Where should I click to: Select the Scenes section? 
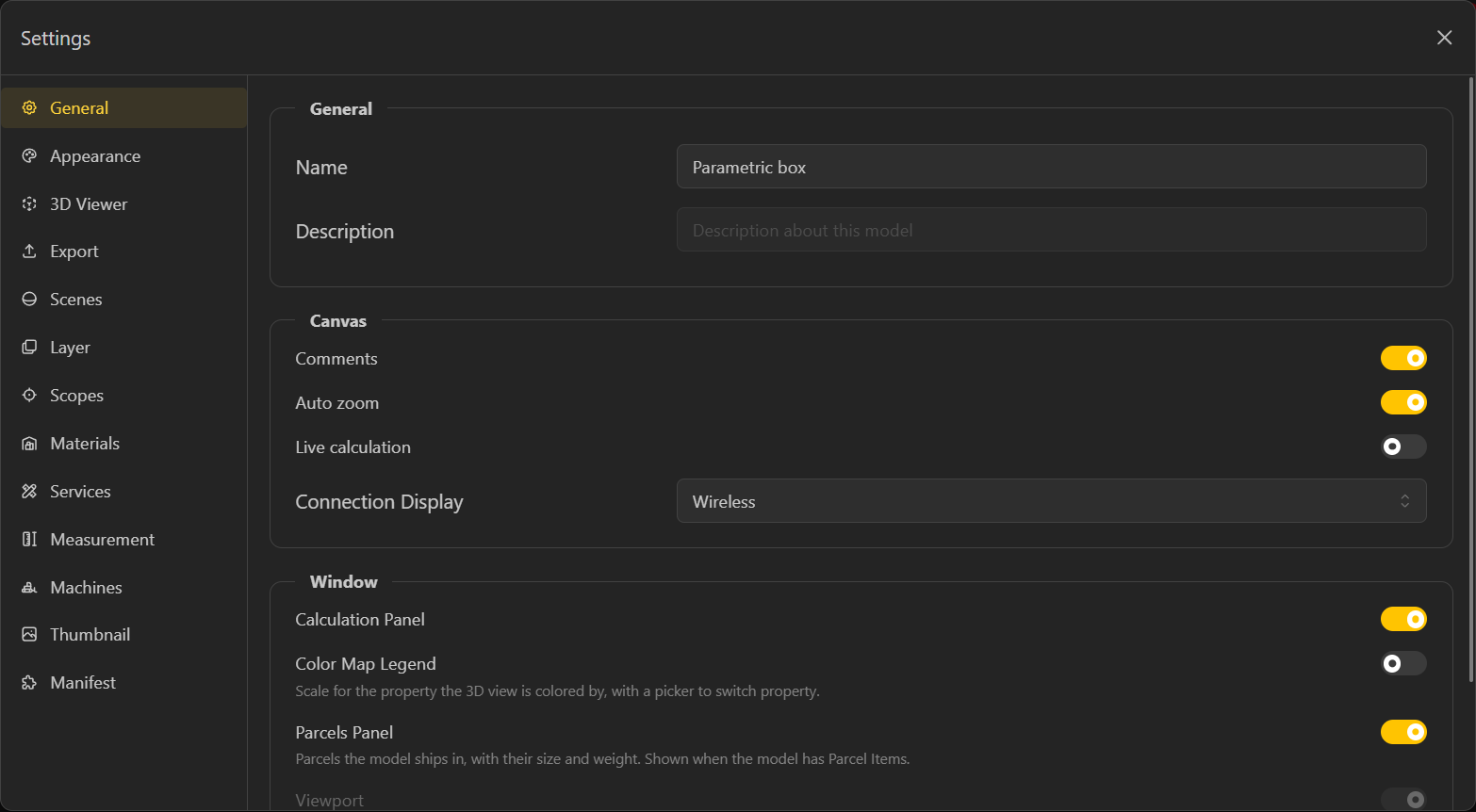124,300
